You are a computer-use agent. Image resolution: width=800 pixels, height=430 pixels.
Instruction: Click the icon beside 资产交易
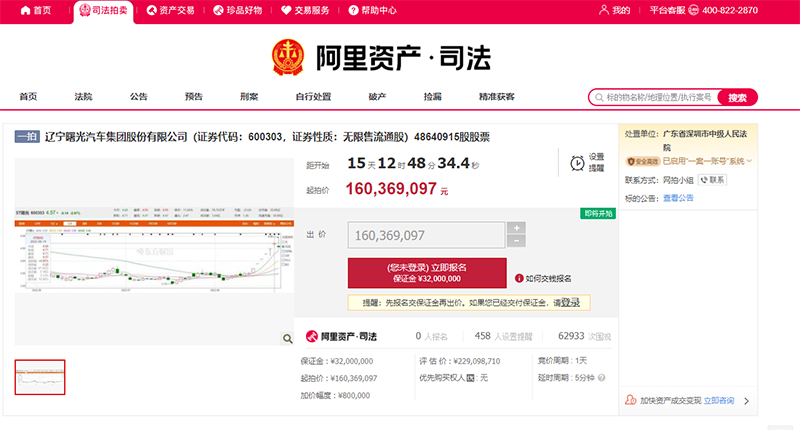pos(151,10)
